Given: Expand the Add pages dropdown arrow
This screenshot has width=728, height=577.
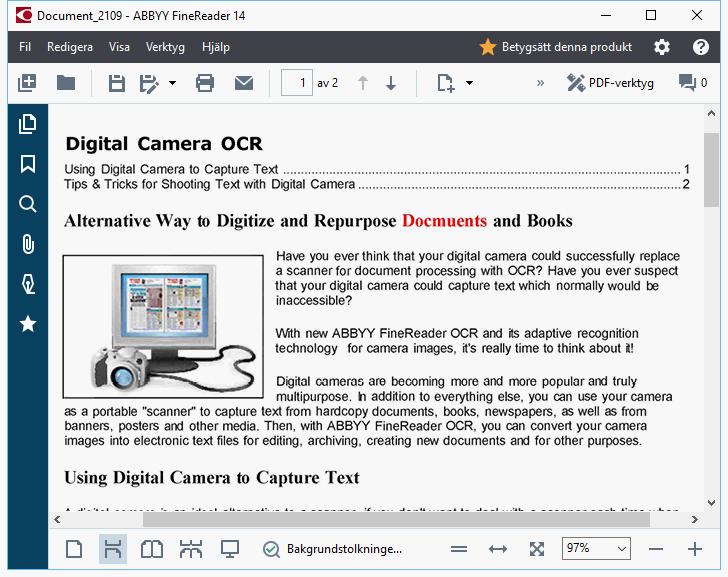Looking at the screenshot, I should pyautogui.click(x=469, y=83).
